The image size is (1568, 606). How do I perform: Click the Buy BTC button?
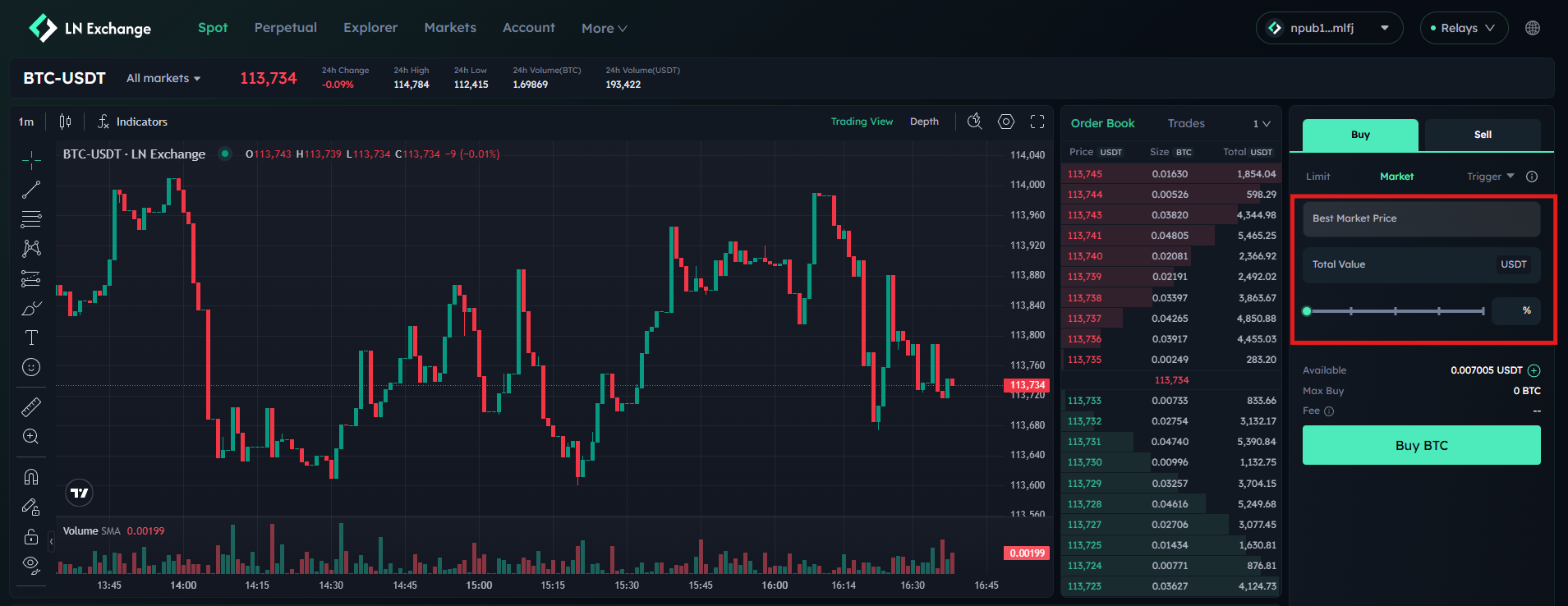(x=1421, y=445)
